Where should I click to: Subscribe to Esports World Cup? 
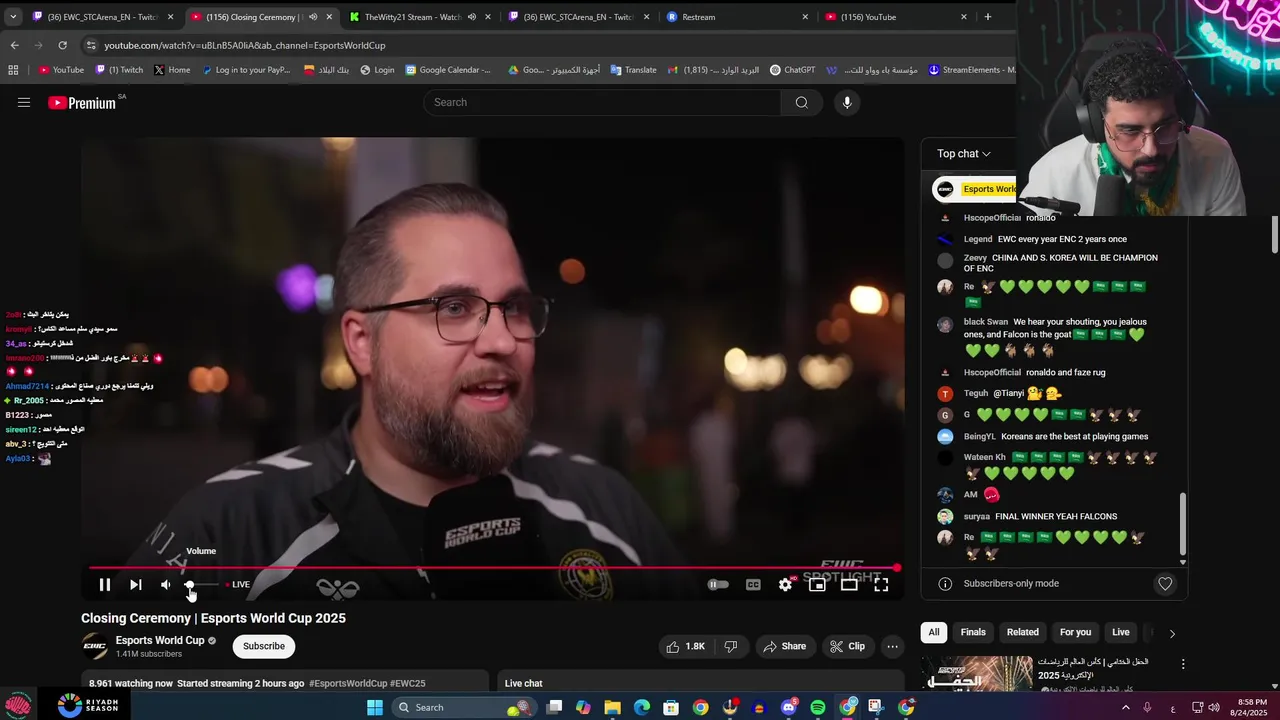(x=264, y=646)
